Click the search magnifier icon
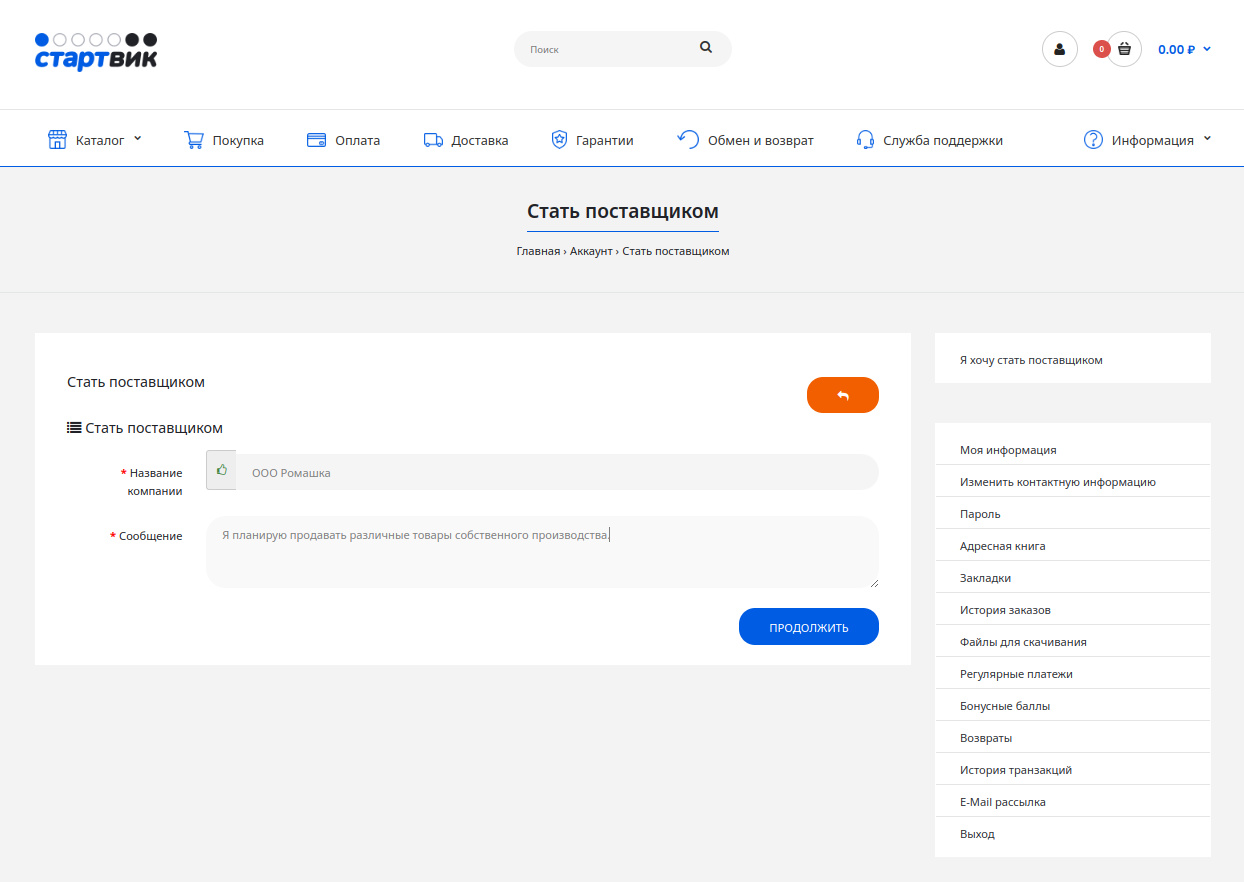 click(706, 48)
